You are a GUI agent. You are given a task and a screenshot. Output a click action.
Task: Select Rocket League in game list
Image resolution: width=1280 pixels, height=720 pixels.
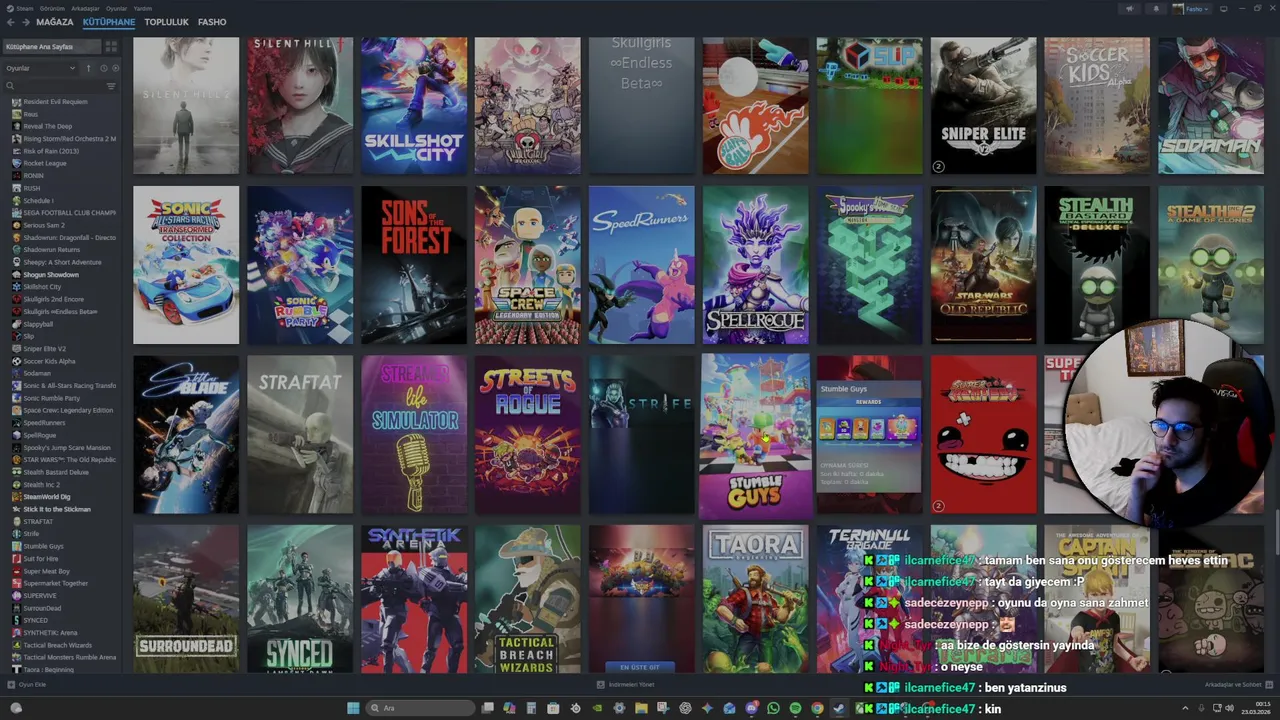click(45, 163)
